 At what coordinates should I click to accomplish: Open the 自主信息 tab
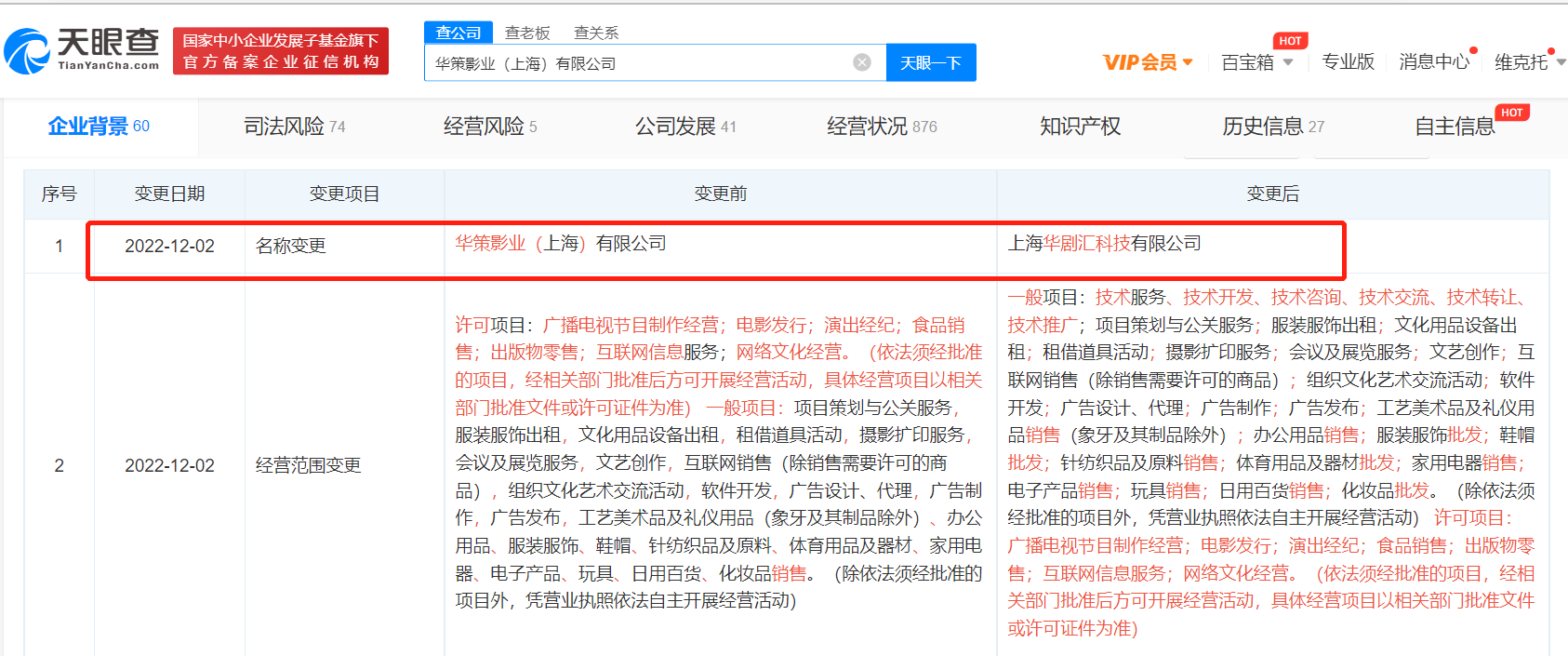[1455, 127]
